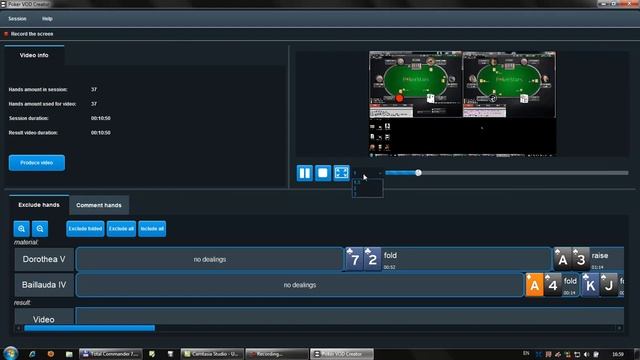Open the Session menu

[x=17, y=19]
